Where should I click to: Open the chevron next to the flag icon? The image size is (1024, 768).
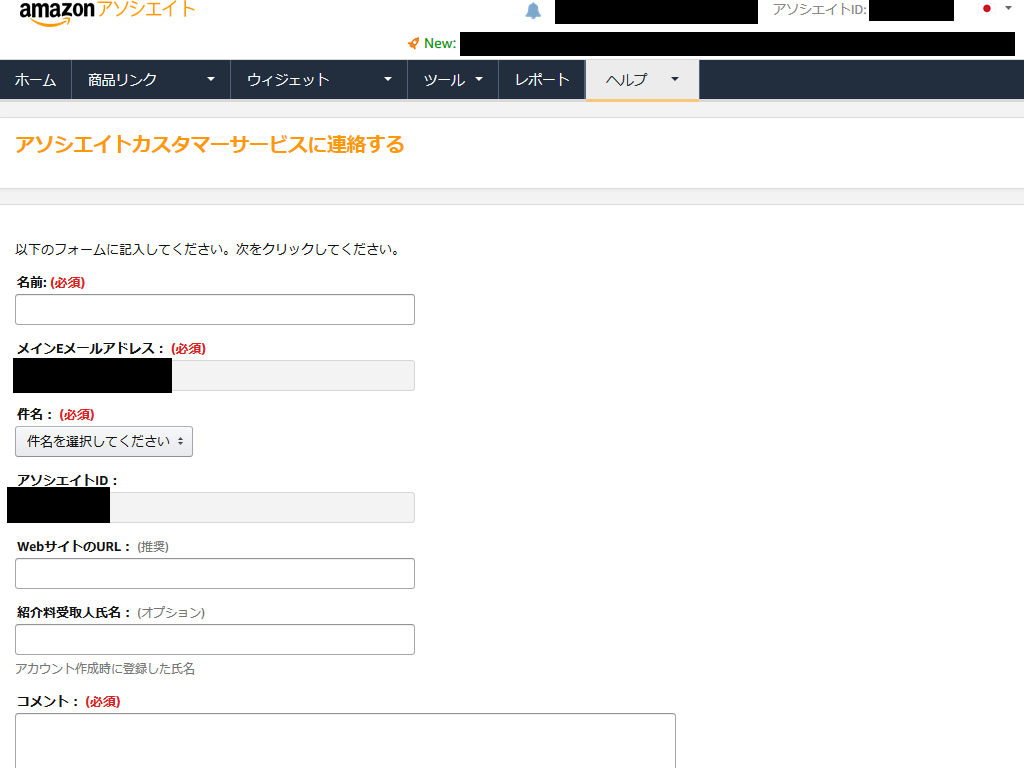[1008, 9]
